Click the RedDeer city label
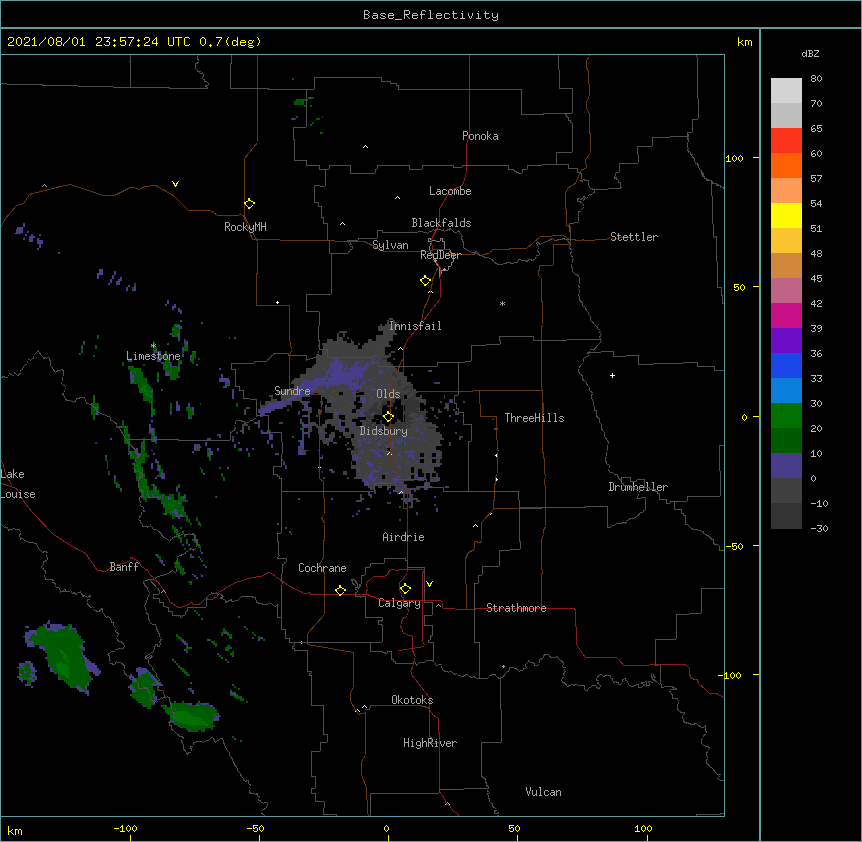Screen dimensions: 862x842 tap(440, 255)
